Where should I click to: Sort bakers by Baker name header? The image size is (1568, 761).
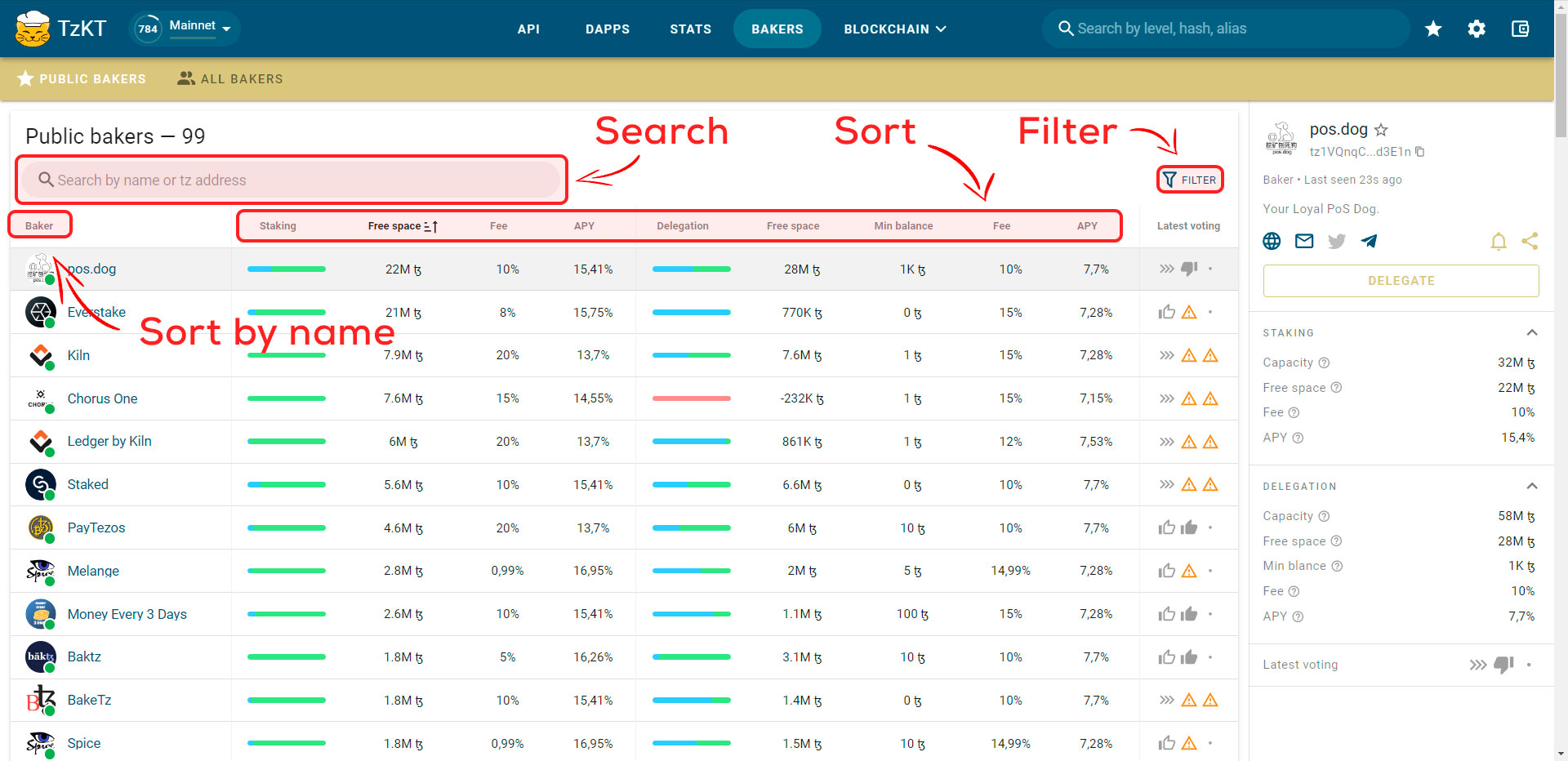coord(39,226)
